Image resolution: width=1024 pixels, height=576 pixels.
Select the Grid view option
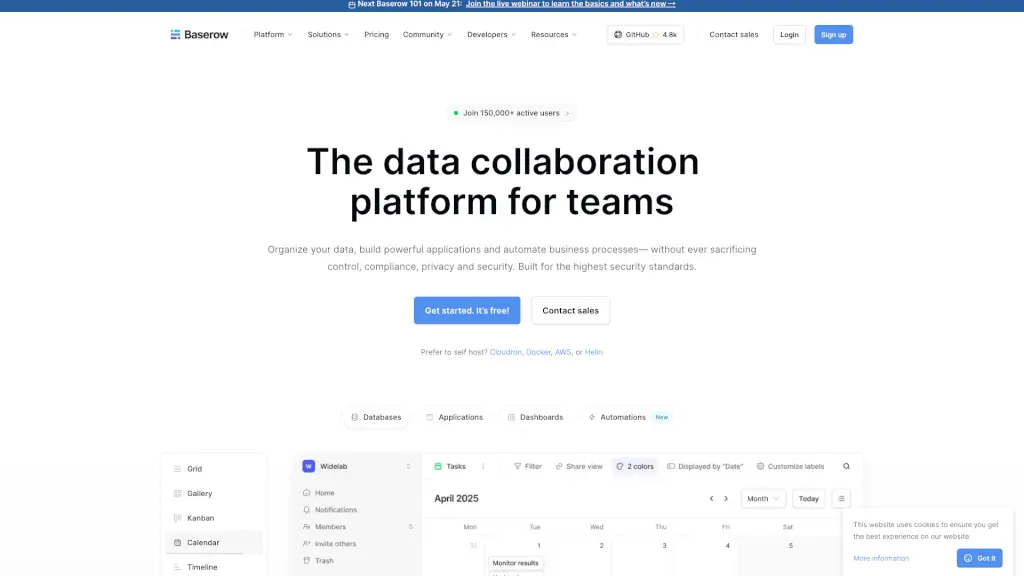tap(214, 469)
